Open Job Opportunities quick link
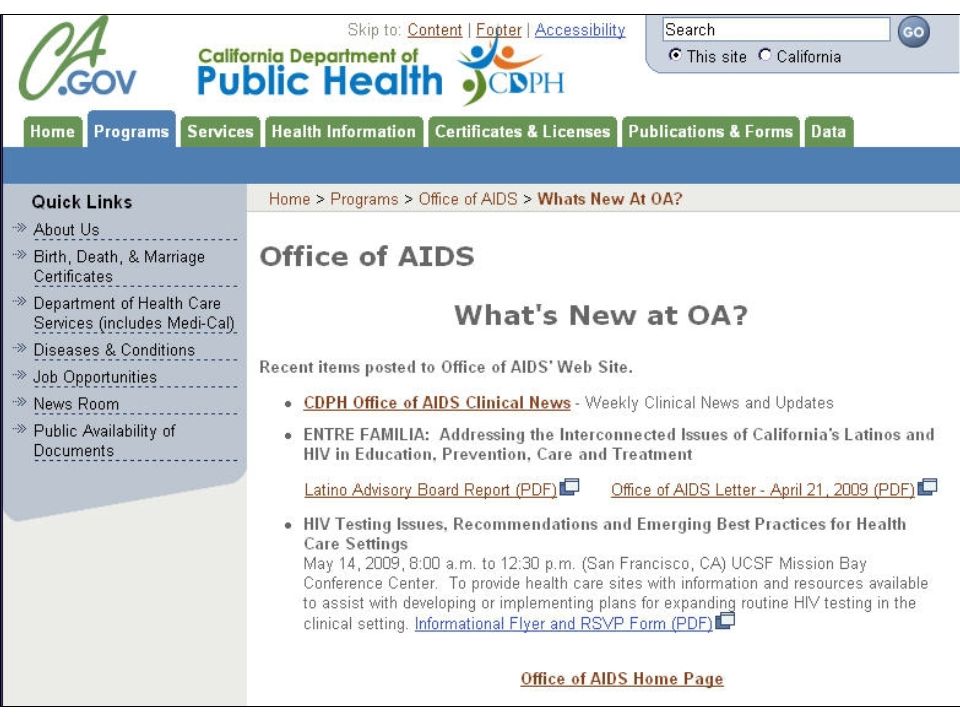The height and width of the screenshot is (720, 960). click(x=95, y=377)
